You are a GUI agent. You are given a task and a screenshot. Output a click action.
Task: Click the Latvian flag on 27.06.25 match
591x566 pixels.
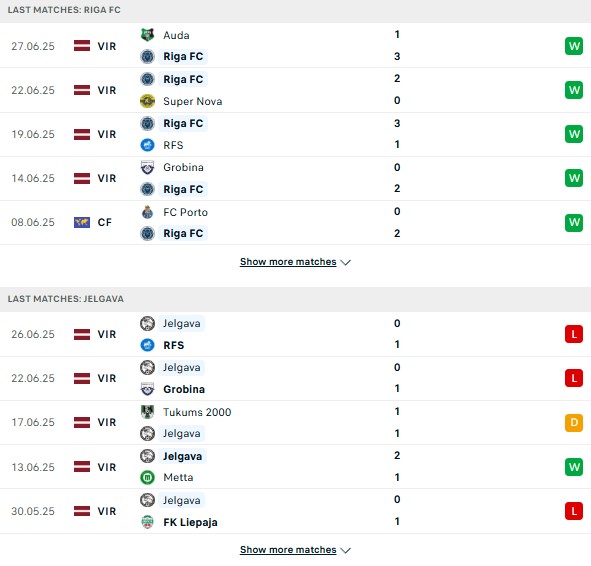click(x=82, y=46)
